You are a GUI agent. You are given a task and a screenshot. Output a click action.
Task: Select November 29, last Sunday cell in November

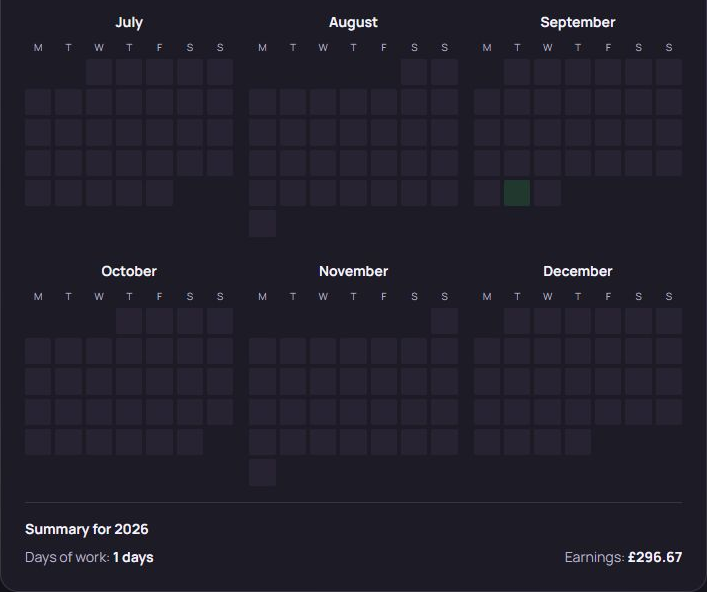point(445,442)
